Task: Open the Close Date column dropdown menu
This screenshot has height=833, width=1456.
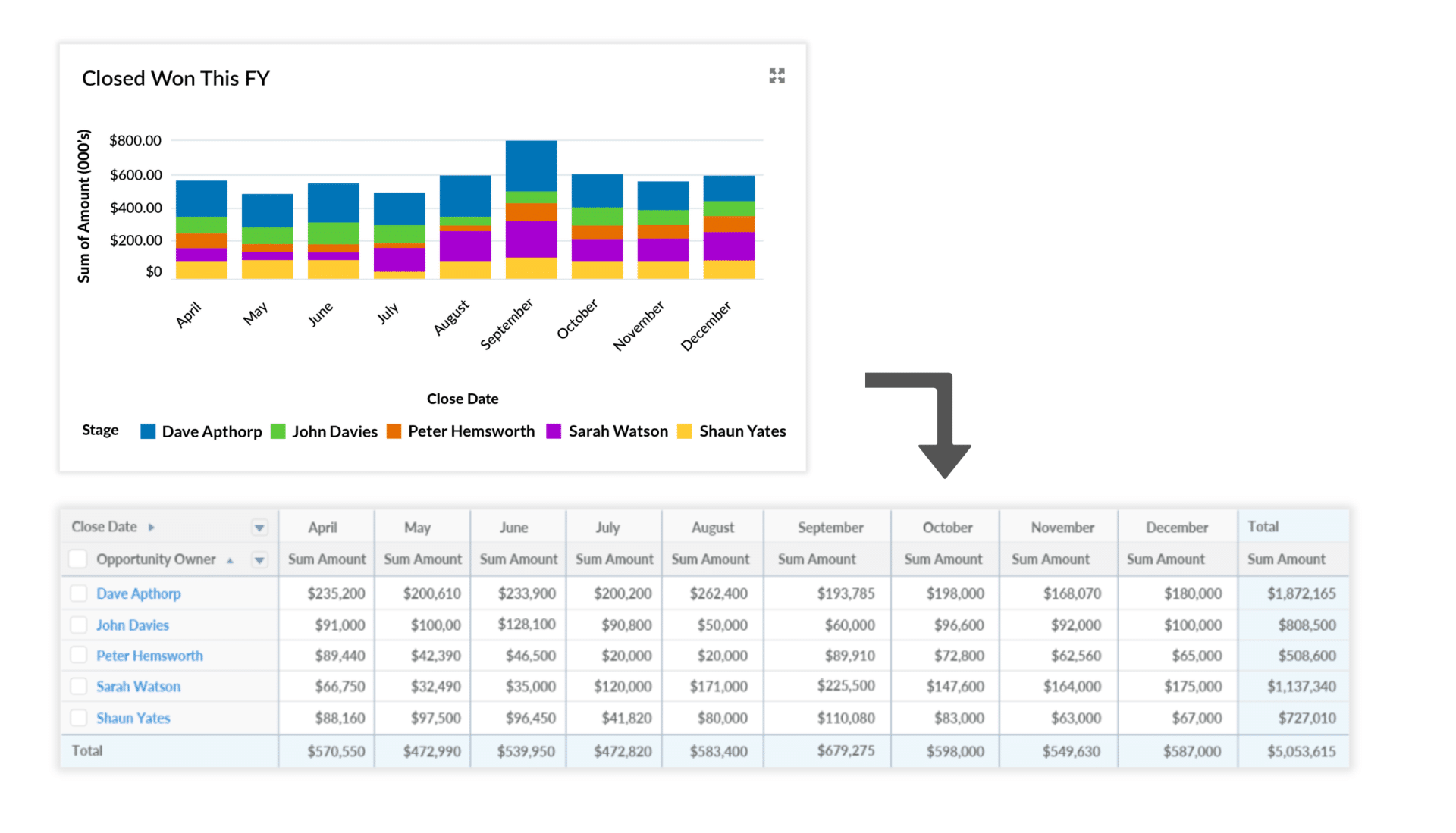Action: tap(259, 527)
